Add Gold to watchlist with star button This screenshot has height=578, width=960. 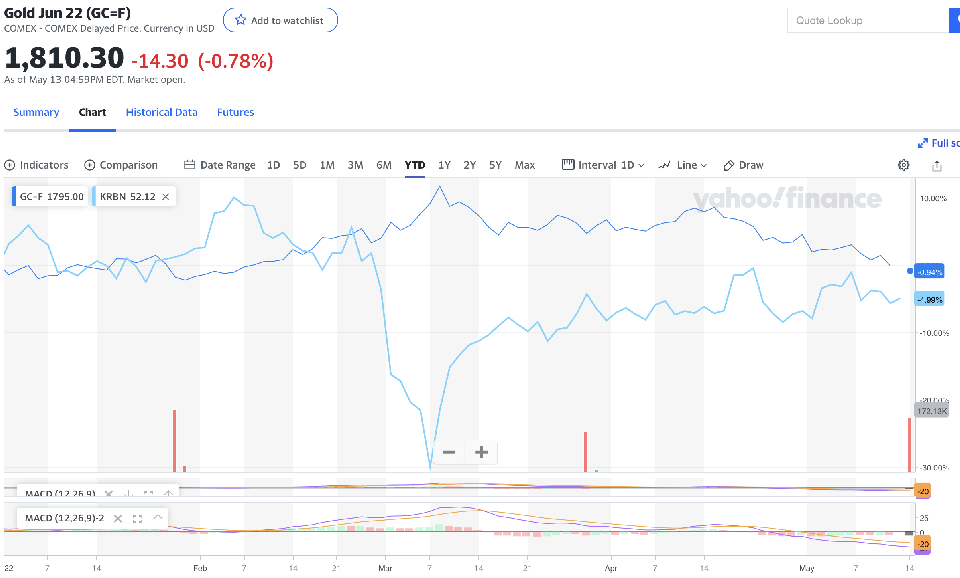(280, 20)
